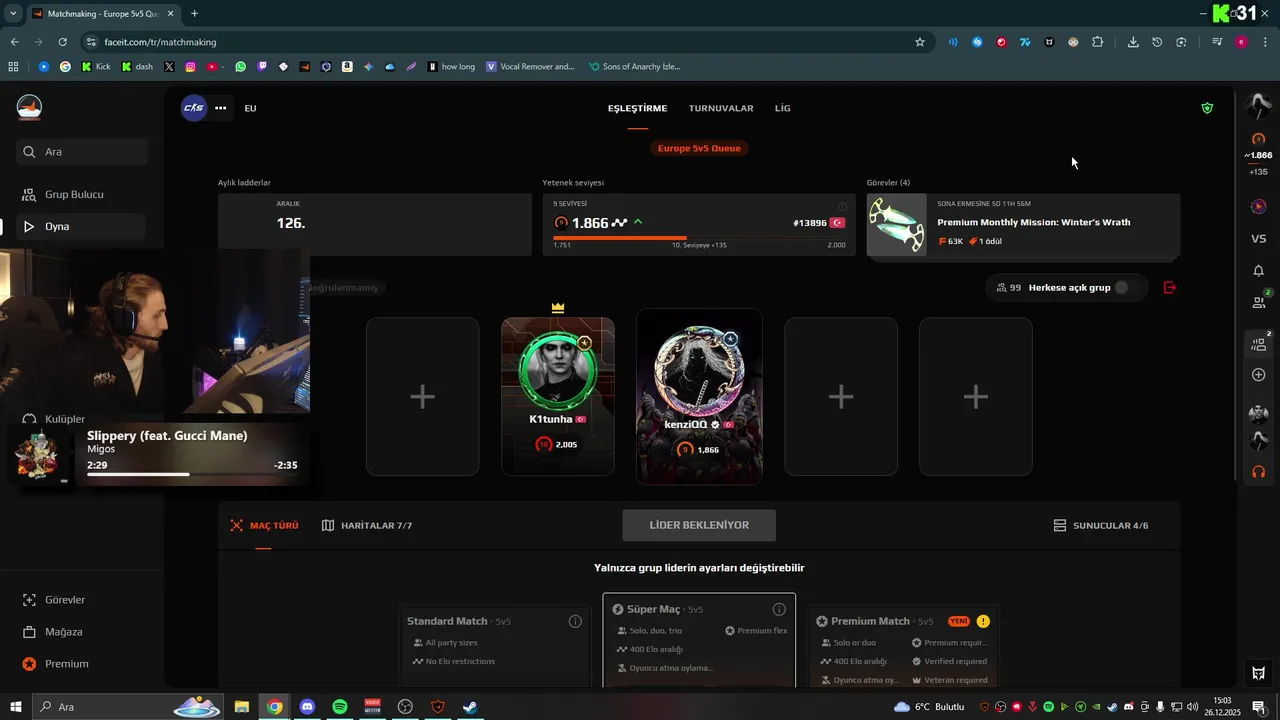Click the Elo progress bar under 1.866
The image size is (1280, 720).
click(699, 237)
